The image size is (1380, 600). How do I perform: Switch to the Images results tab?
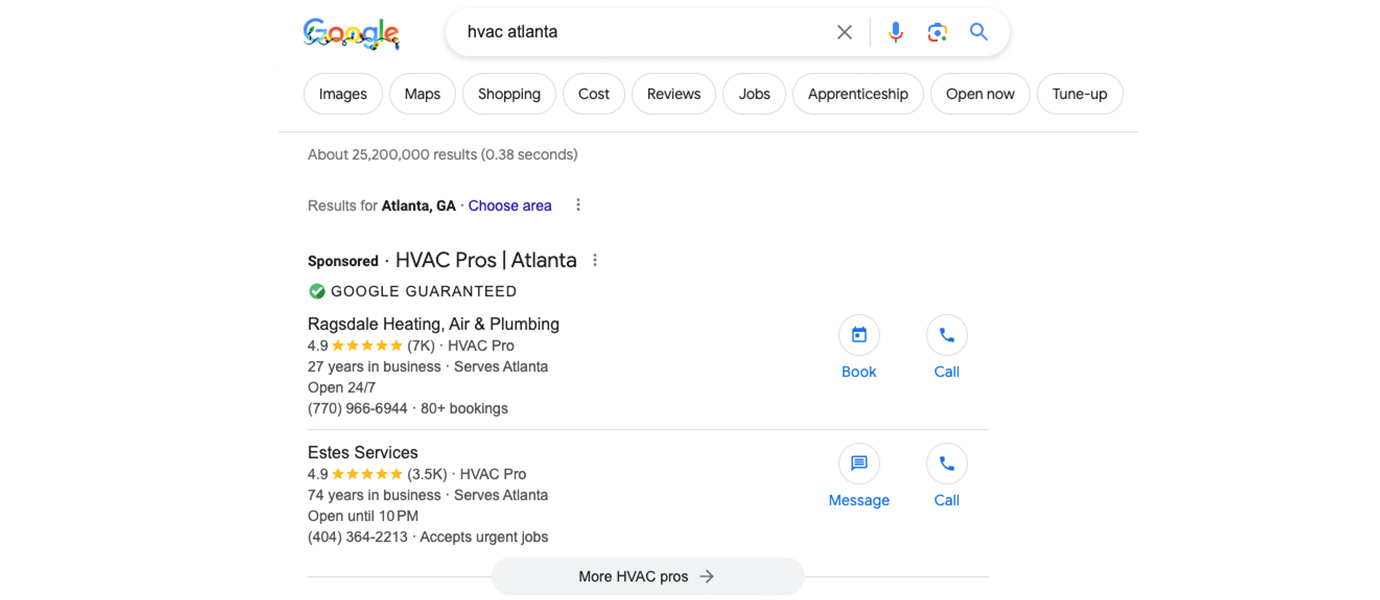[342, 93]
